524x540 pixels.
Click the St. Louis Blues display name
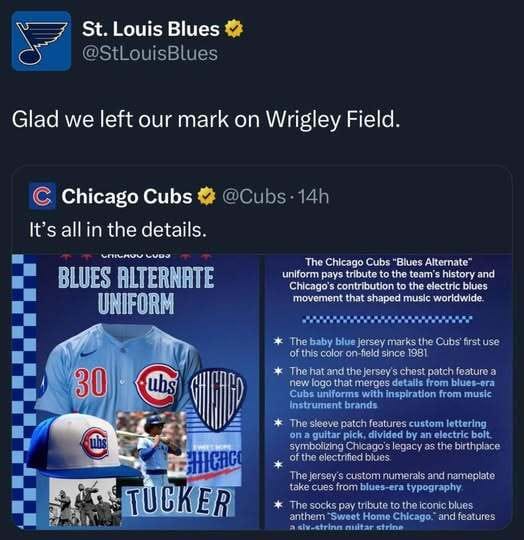point(150,29)
